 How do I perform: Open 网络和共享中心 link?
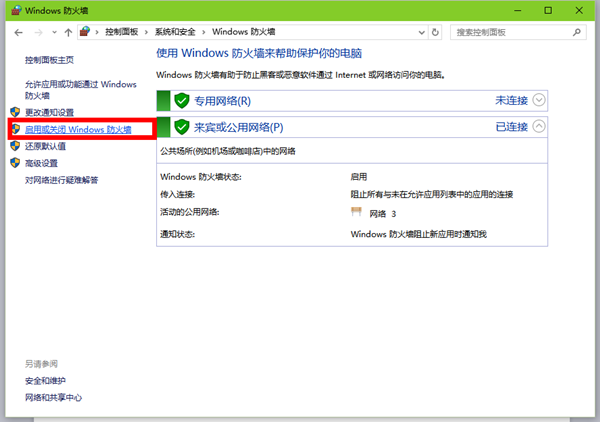(x=54, y=398)
